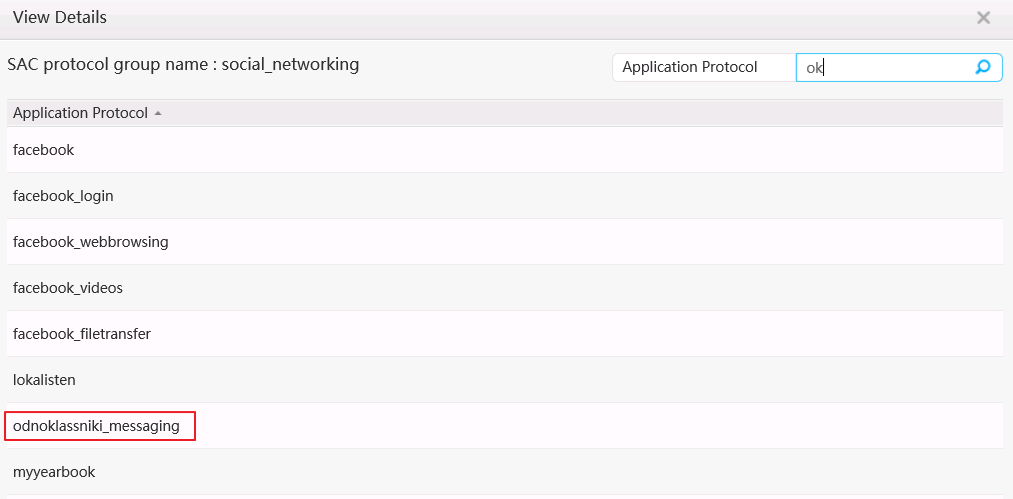Click the facebook_webbrowsing entry

click(x=91, y=242)
